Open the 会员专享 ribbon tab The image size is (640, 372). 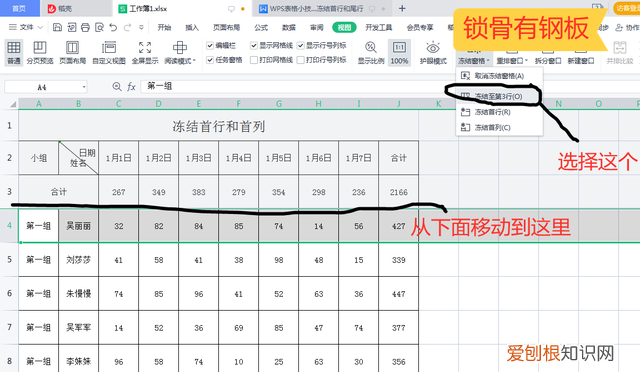click(x=420, y=27)
